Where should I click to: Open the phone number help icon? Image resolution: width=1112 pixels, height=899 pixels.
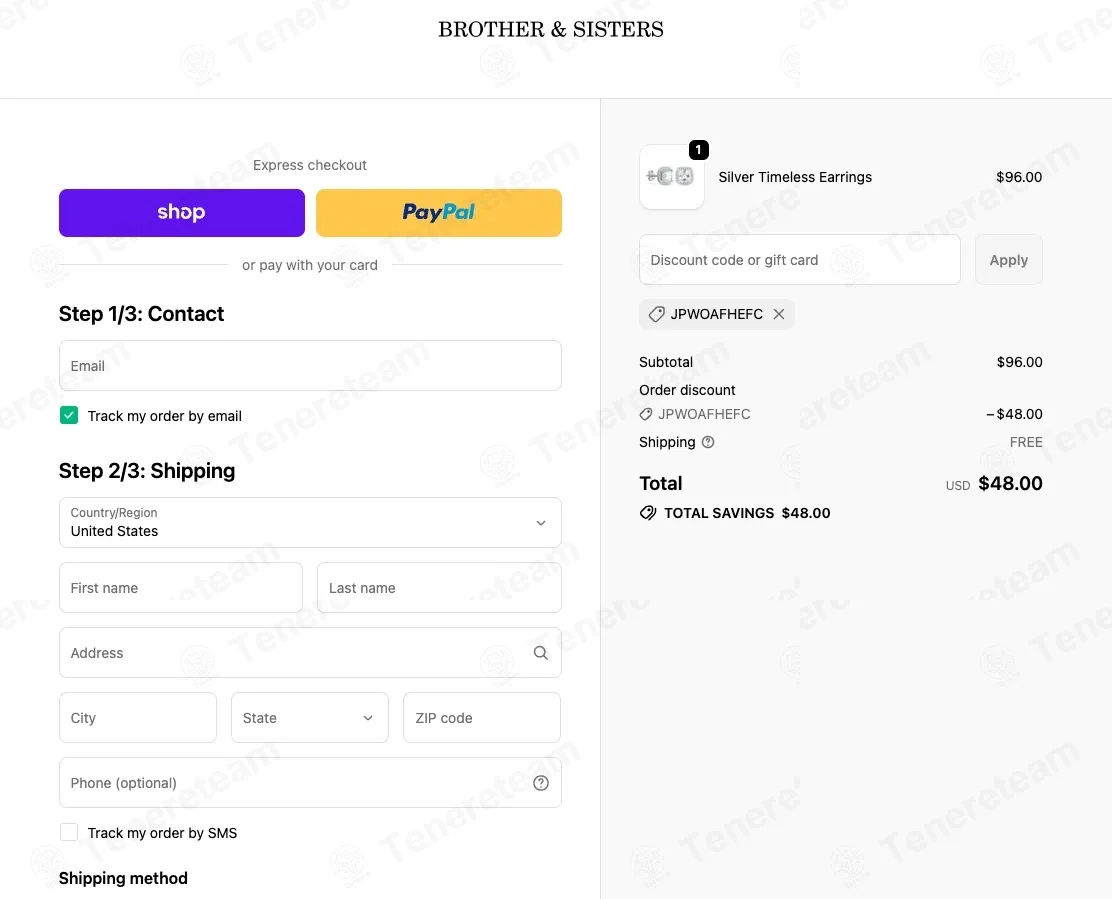point(541,783)
